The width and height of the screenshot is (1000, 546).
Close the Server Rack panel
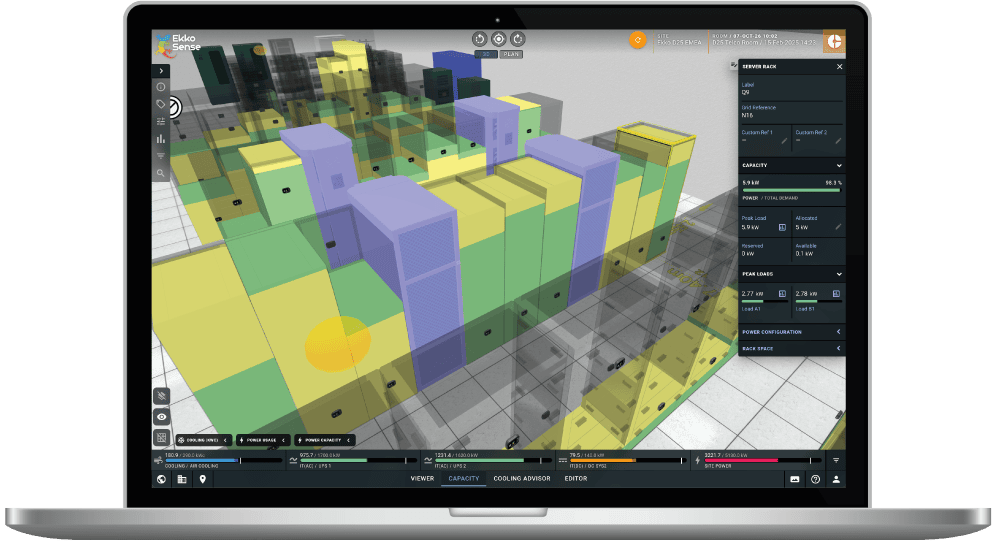coord(839,66)
